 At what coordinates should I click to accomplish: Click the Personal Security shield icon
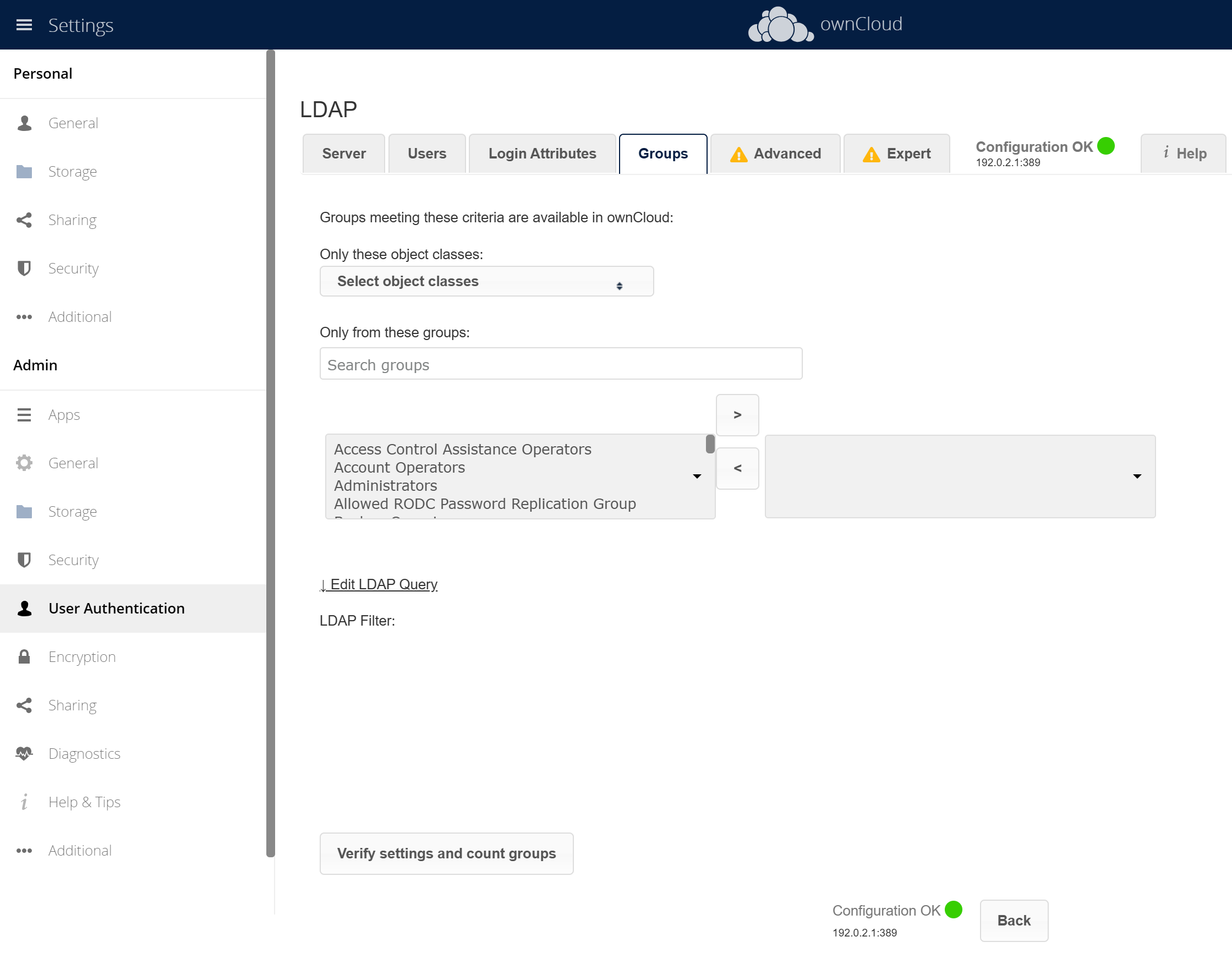coord(24,268)
